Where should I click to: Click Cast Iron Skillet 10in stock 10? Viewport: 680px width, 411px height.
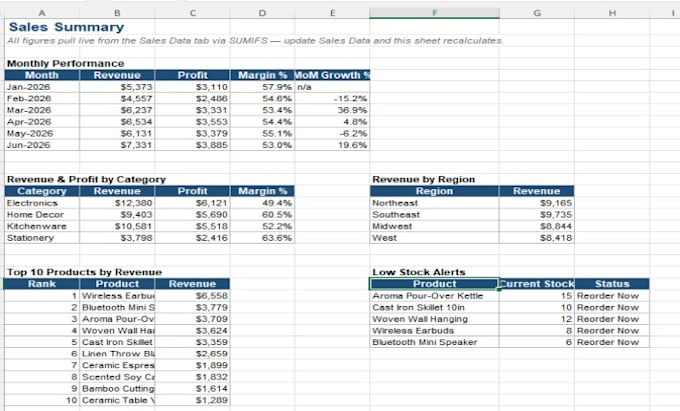click(536, 307)
